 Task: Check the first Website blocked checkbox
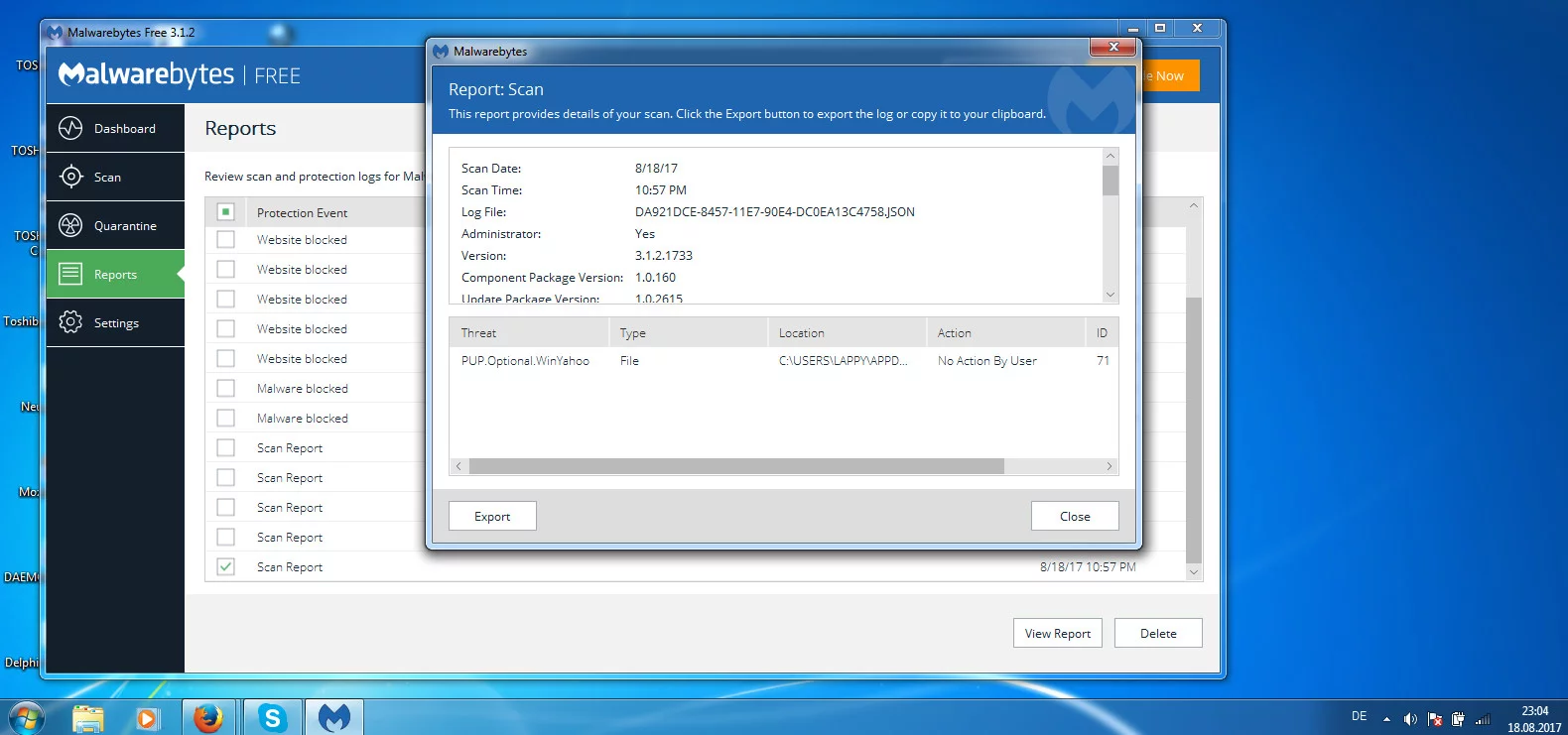click(x=226, y=240)
